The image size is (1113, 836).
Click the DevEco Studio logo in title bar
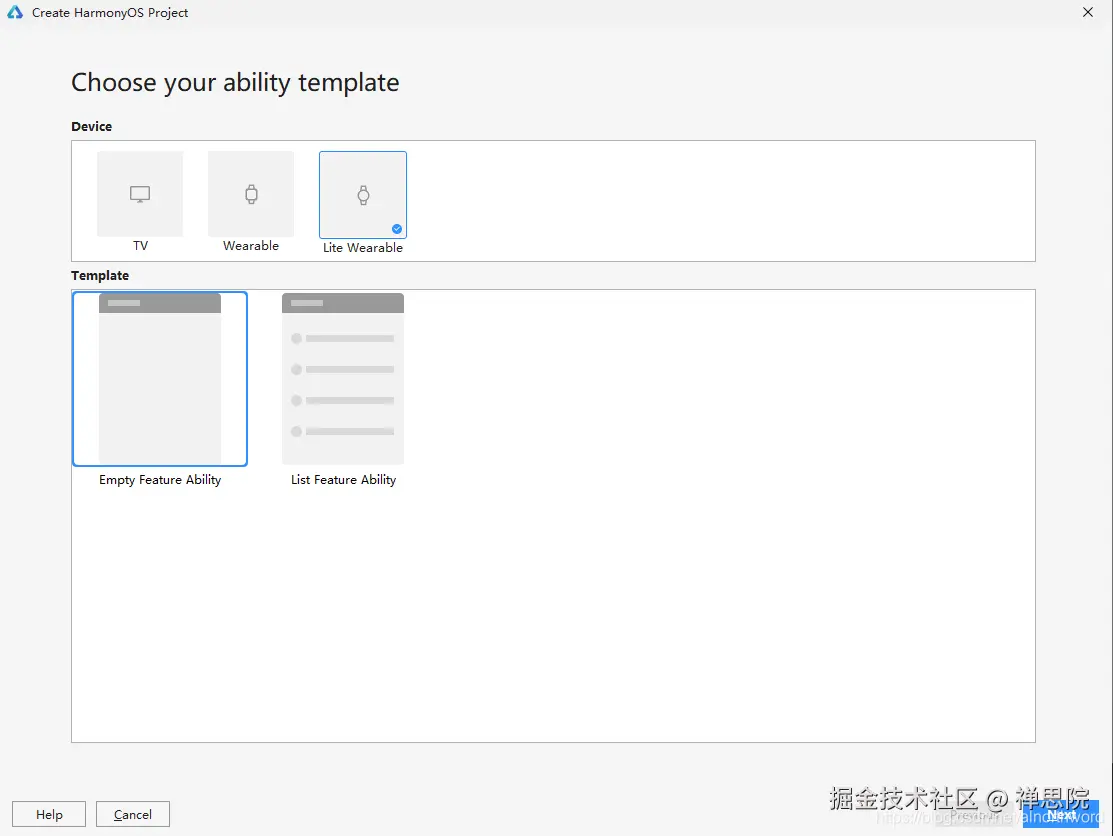pos(15,12)
